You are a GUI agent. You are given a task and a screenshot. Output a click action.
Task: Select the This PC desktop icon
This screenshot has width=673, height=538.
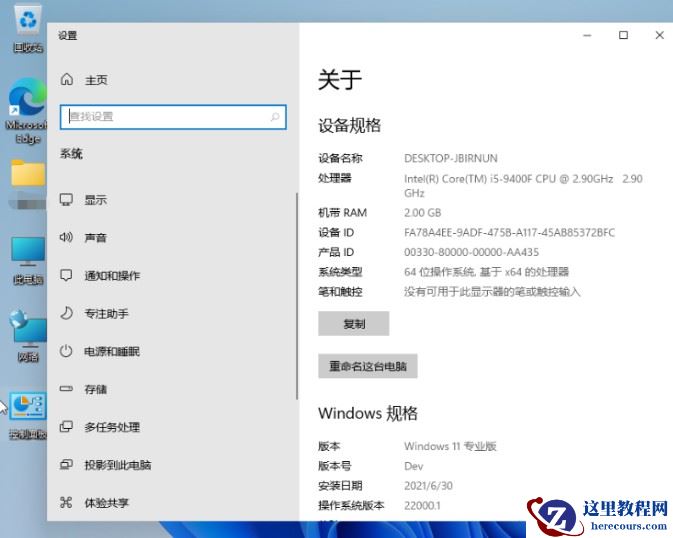tap(28, 261)
